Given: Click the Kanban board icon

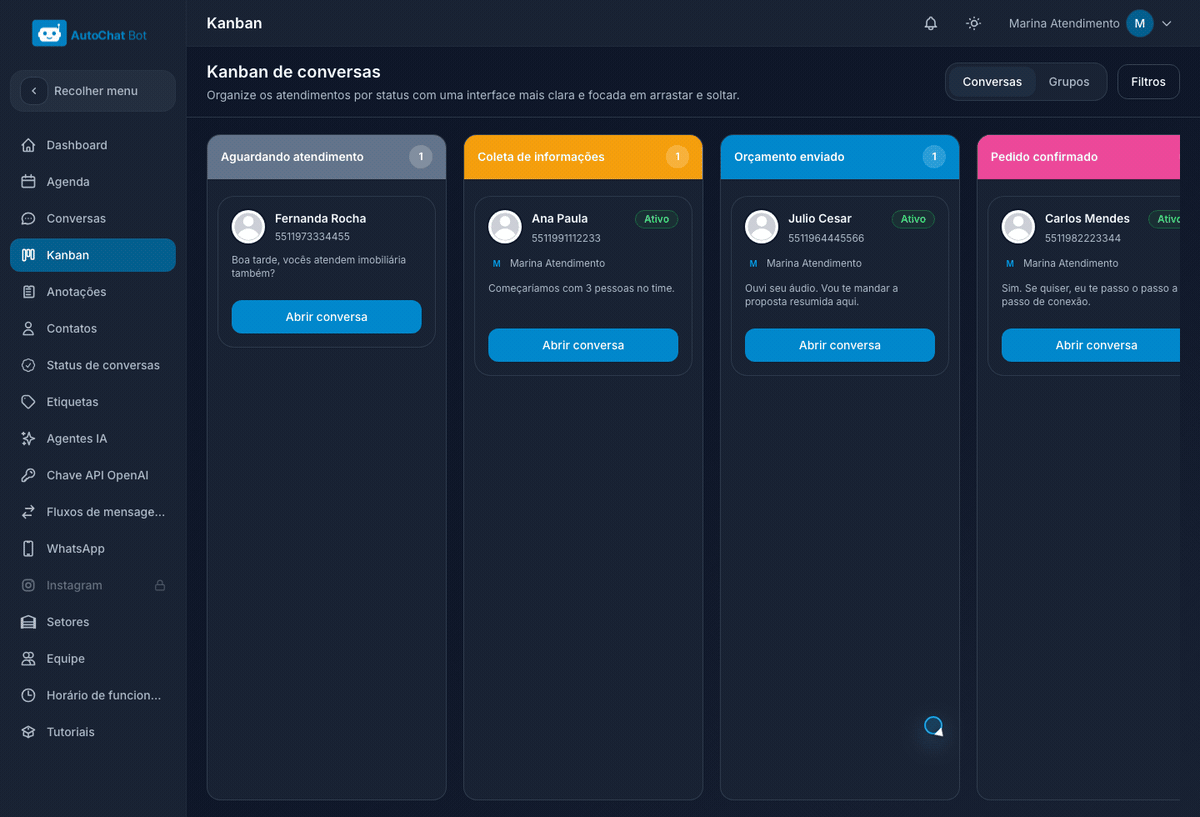Looking at the screenshot, I should pyautogui.click(x=28, y=255).
